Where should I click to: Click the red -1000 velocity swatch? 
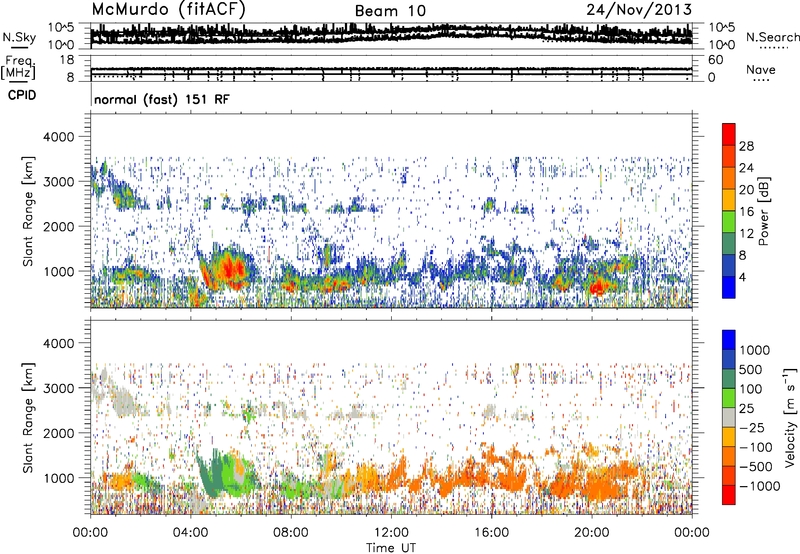729,495
